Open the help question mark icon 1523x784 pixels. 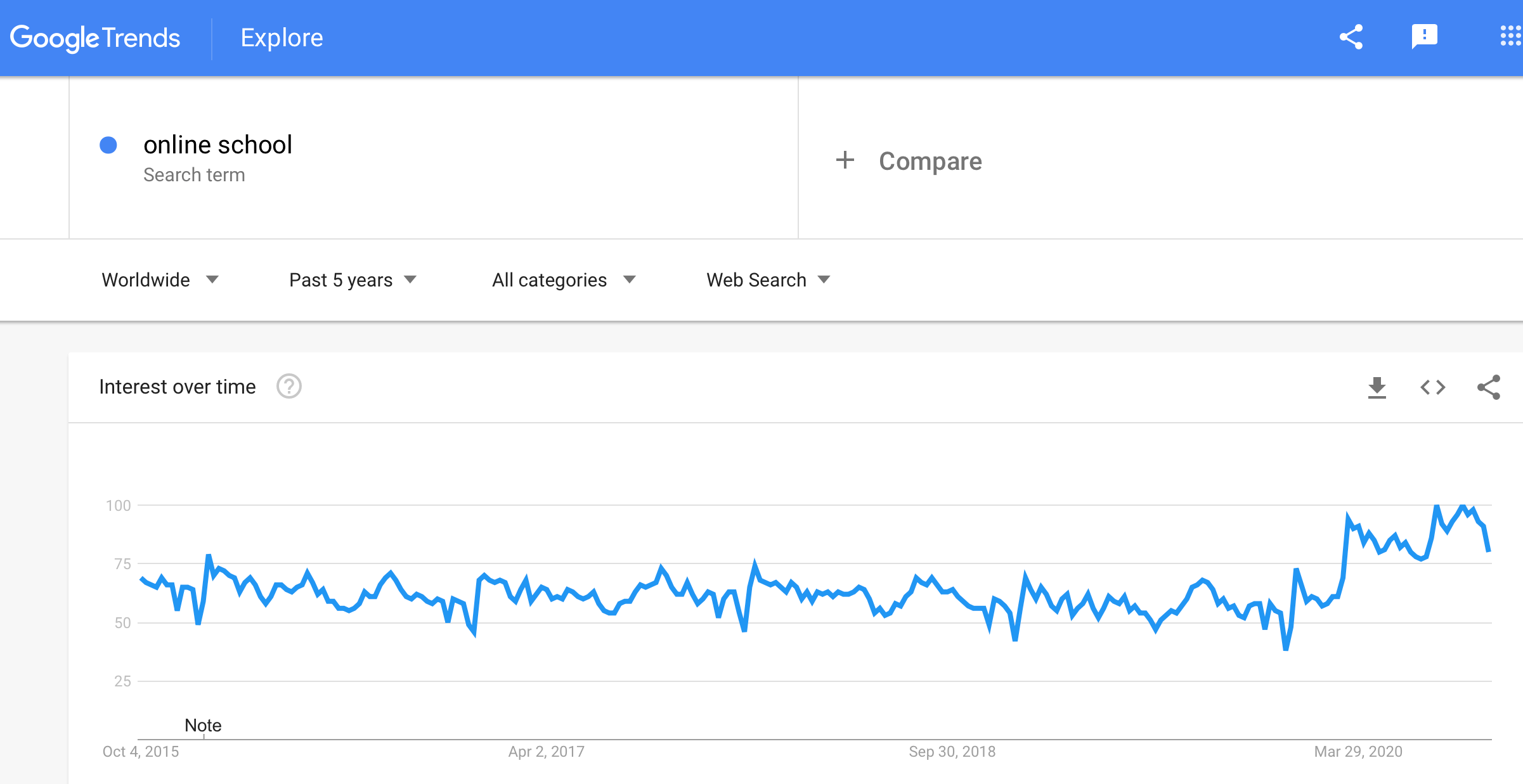coord(289,386)
